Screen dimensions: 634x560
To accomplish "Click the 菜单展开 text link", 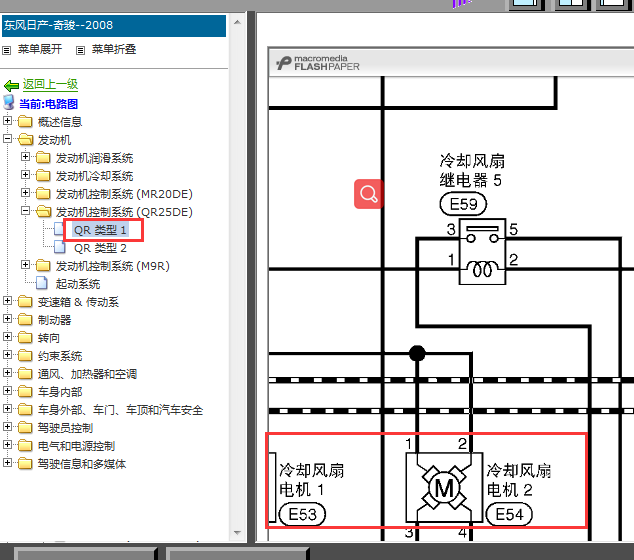I will [x=40, y=49].
